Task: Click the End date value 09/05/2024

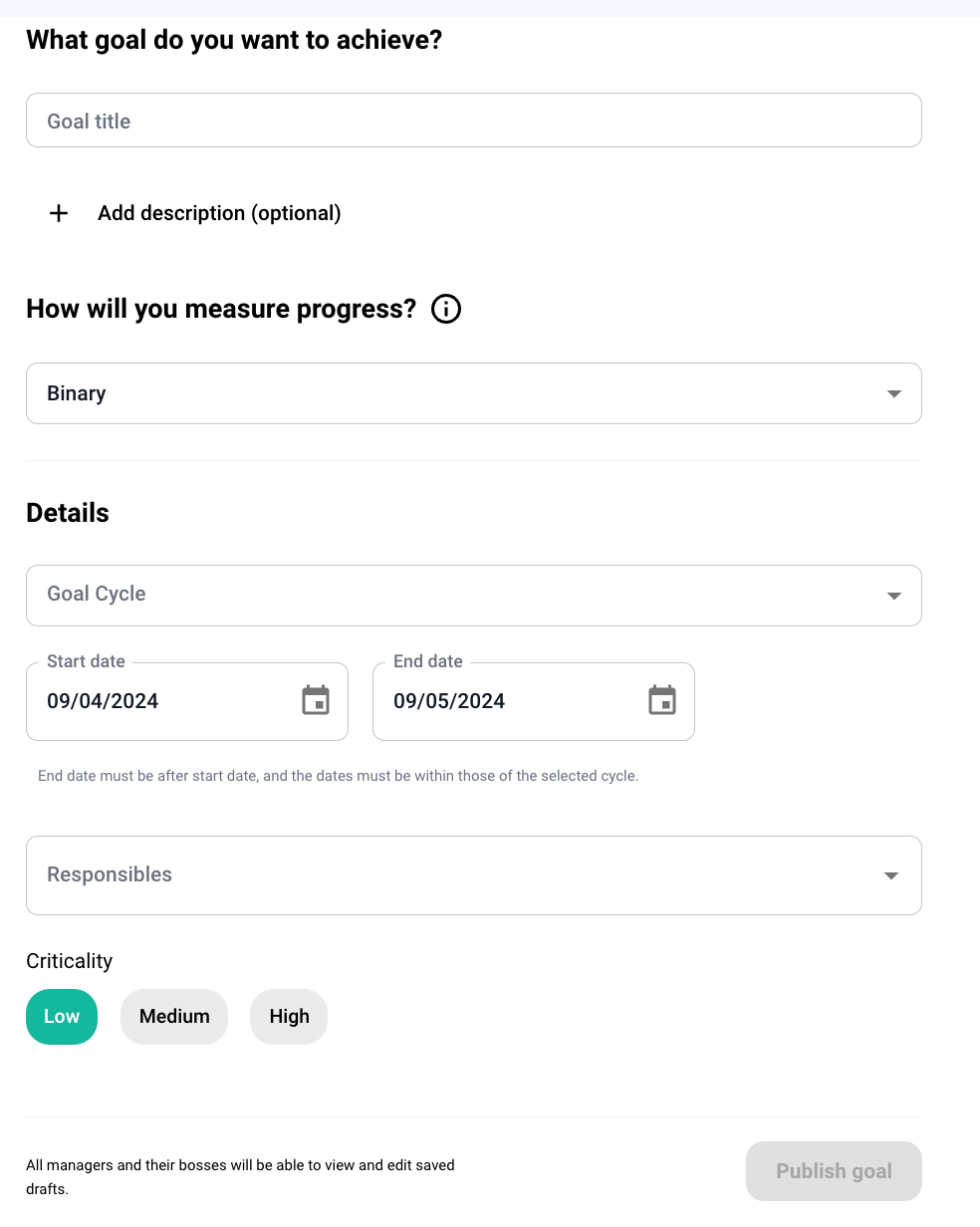Action: point(449,701)
